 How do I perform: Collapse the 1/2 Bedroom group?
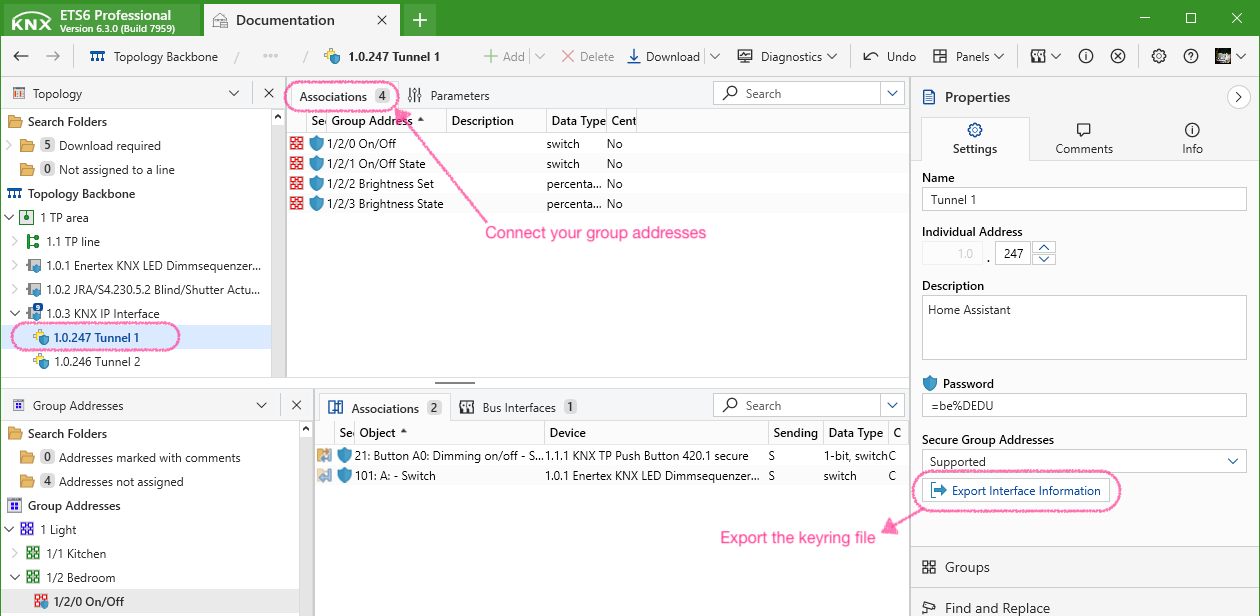tap(15, 578)
